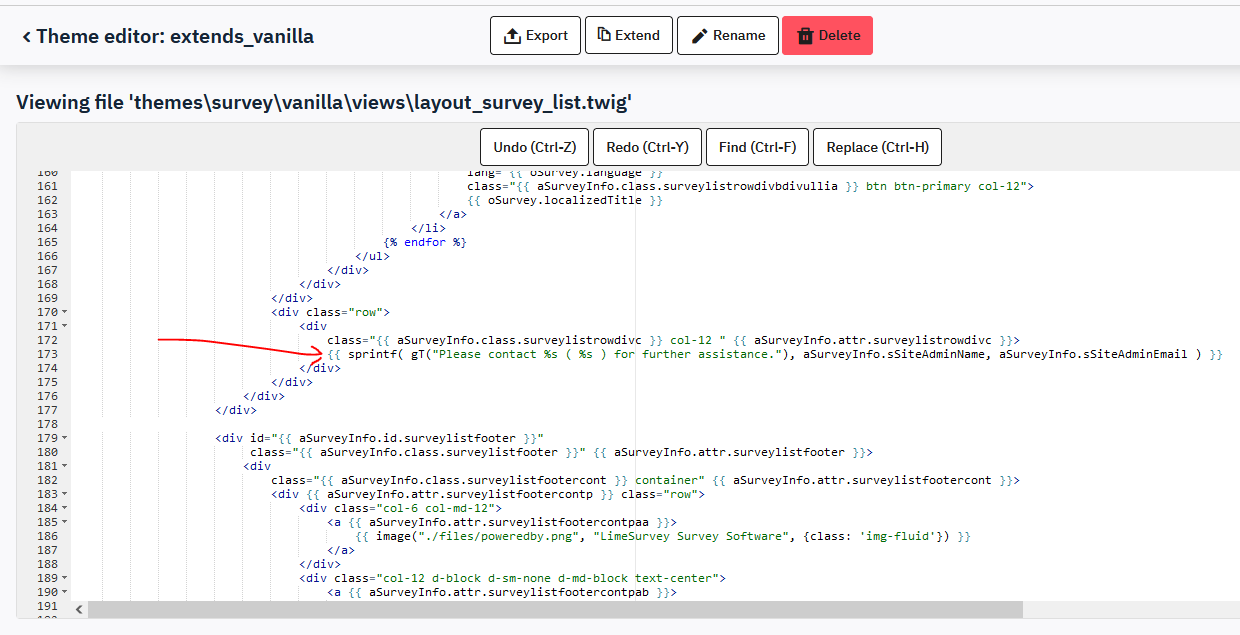Click the Rename pencil icon
Image resolution: width=1240 pixels, height=635 pixels.
[699, 36]
